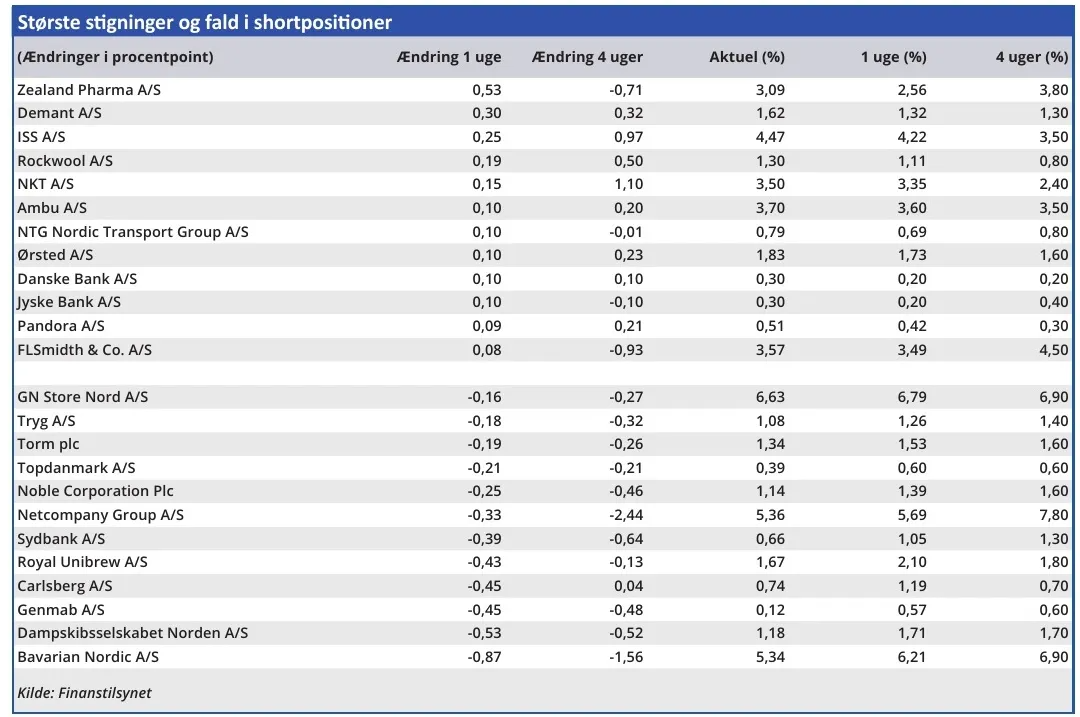Click the -2,44 value for Netcompany
Image resolution: width=1080 pixels, height=717 pixels.
[x=626, y=515]
